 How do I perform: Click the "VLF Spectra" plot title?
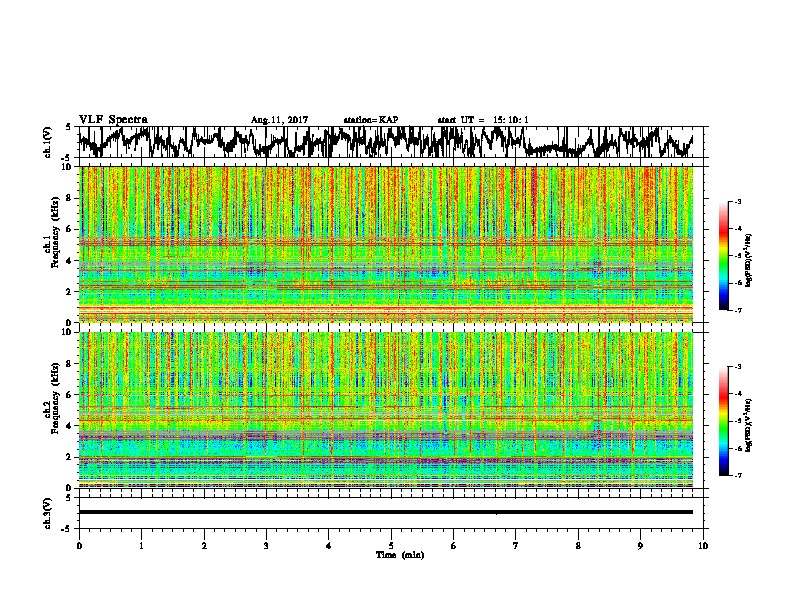point(113,120)
